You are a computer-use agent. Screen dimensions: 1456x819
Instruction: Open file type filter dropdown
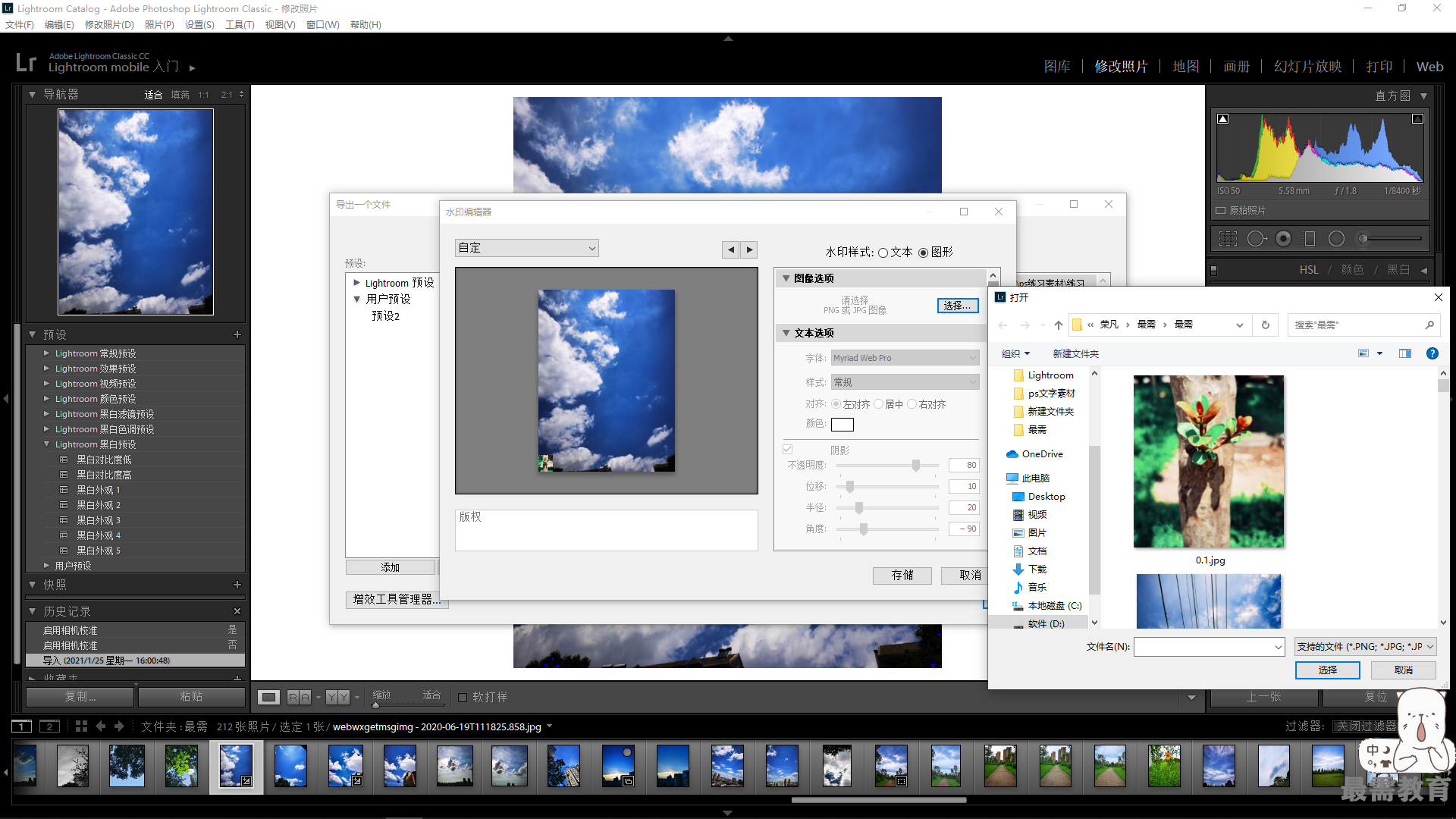(x=1366, y=647)
